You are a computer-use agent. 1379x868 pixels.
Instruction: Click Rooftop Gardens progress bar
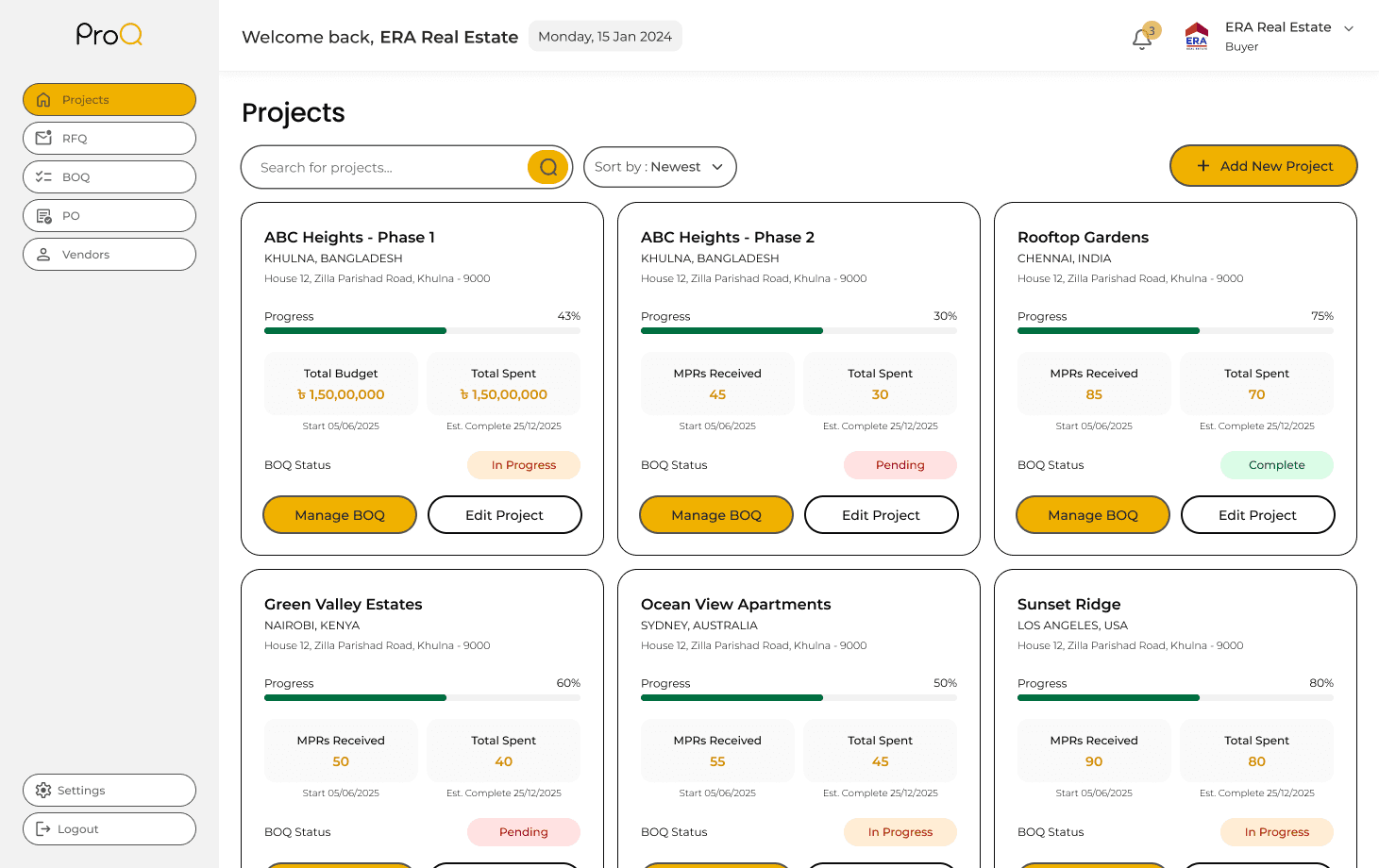[1175, 331]
